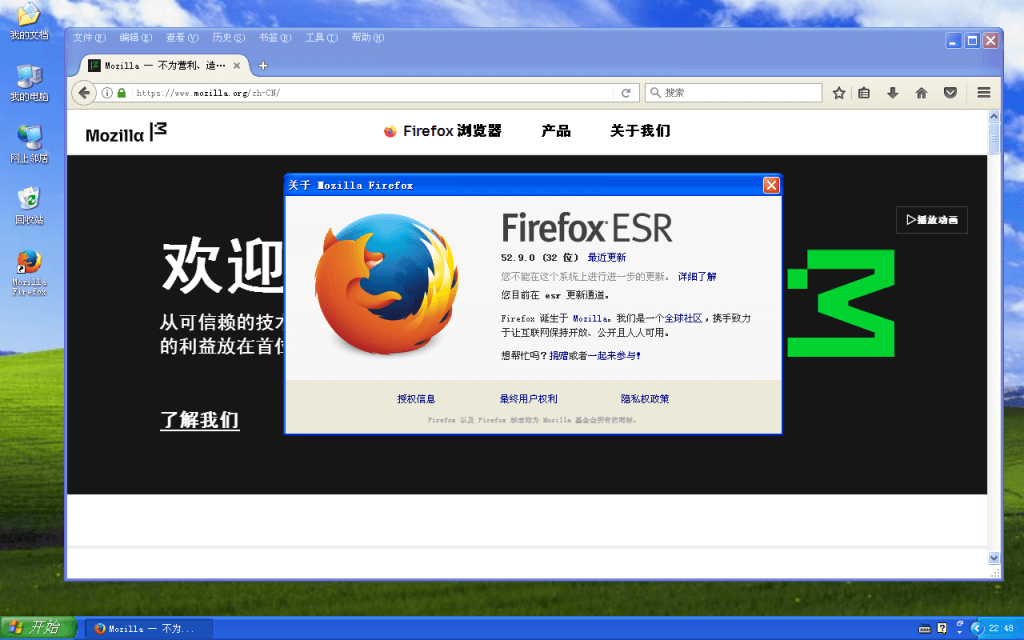Open the 编辑 menu
The image size is (1024, 640).
tap(135, 38)
